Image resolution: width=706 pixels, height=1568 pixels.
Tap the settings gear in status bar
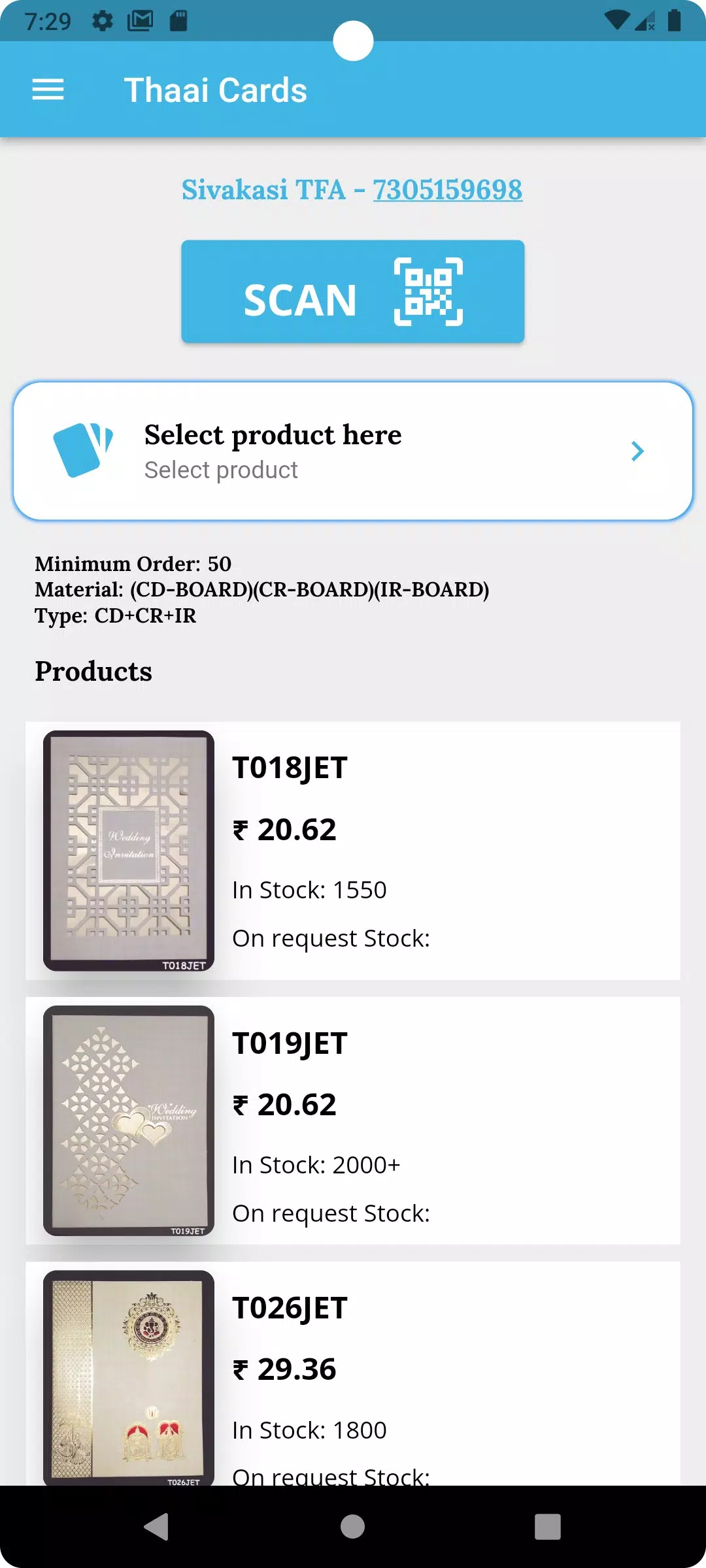point(103,22)
